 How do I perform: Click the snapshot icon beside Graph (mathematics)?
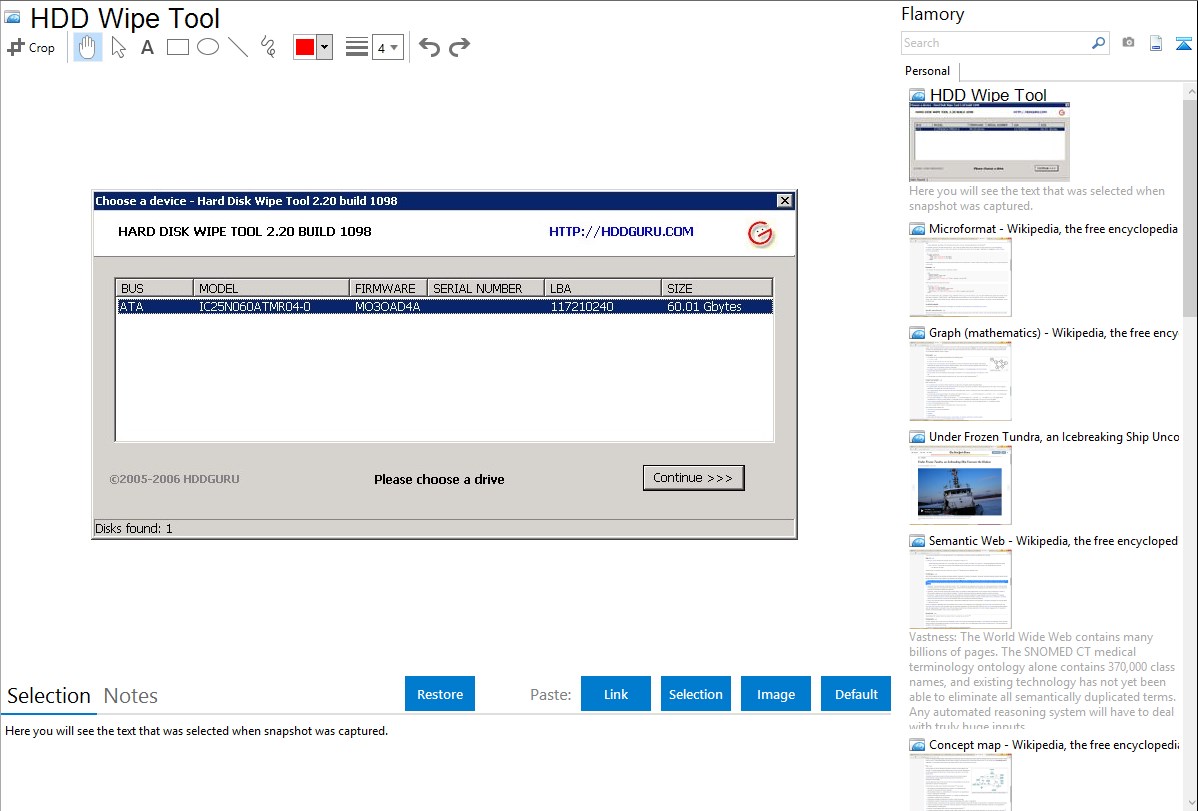pyautogui.click(x=917, y=333)
